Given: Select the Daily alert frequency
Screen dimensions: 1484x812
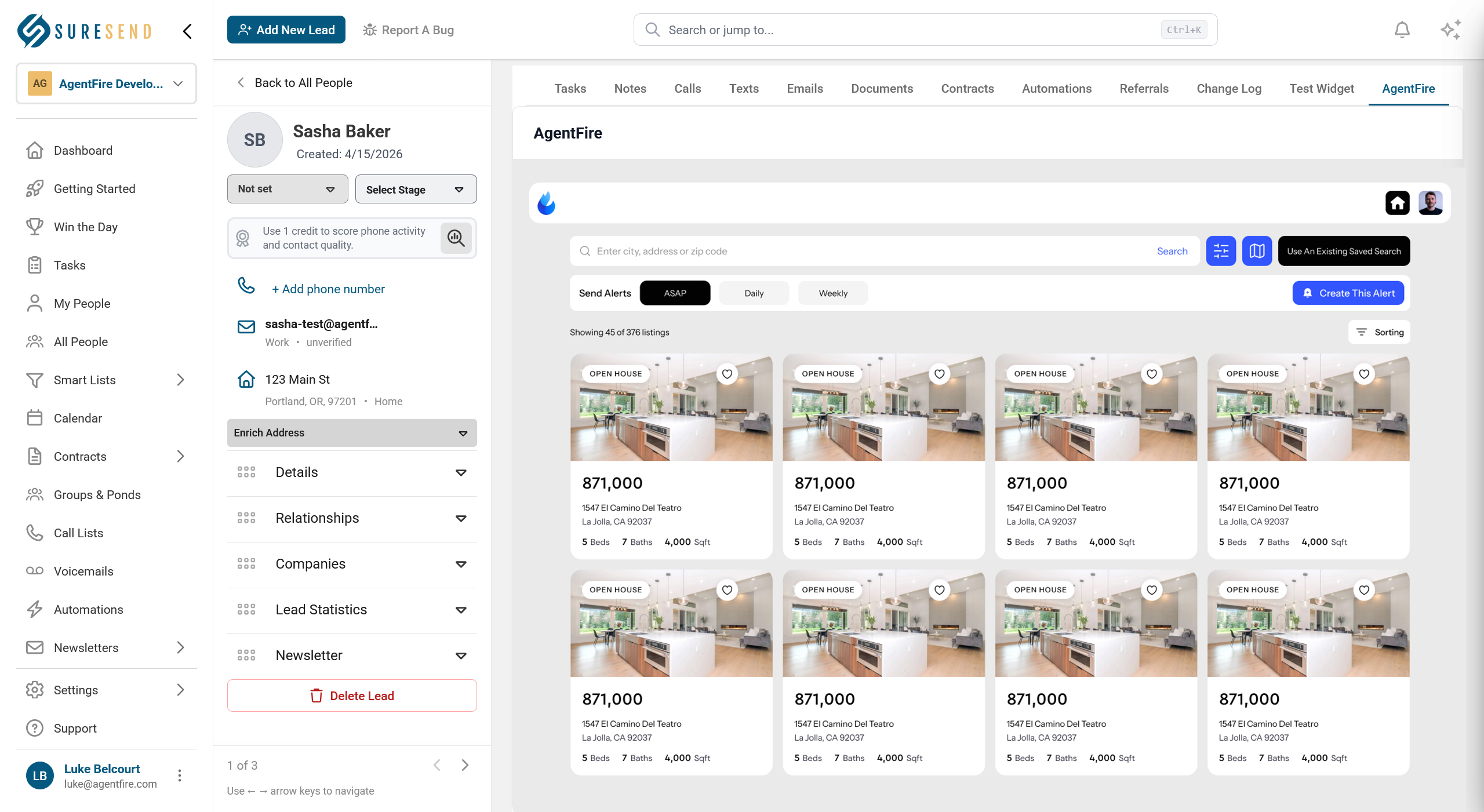Looking at the screenshot, I should tap(754, 293).
